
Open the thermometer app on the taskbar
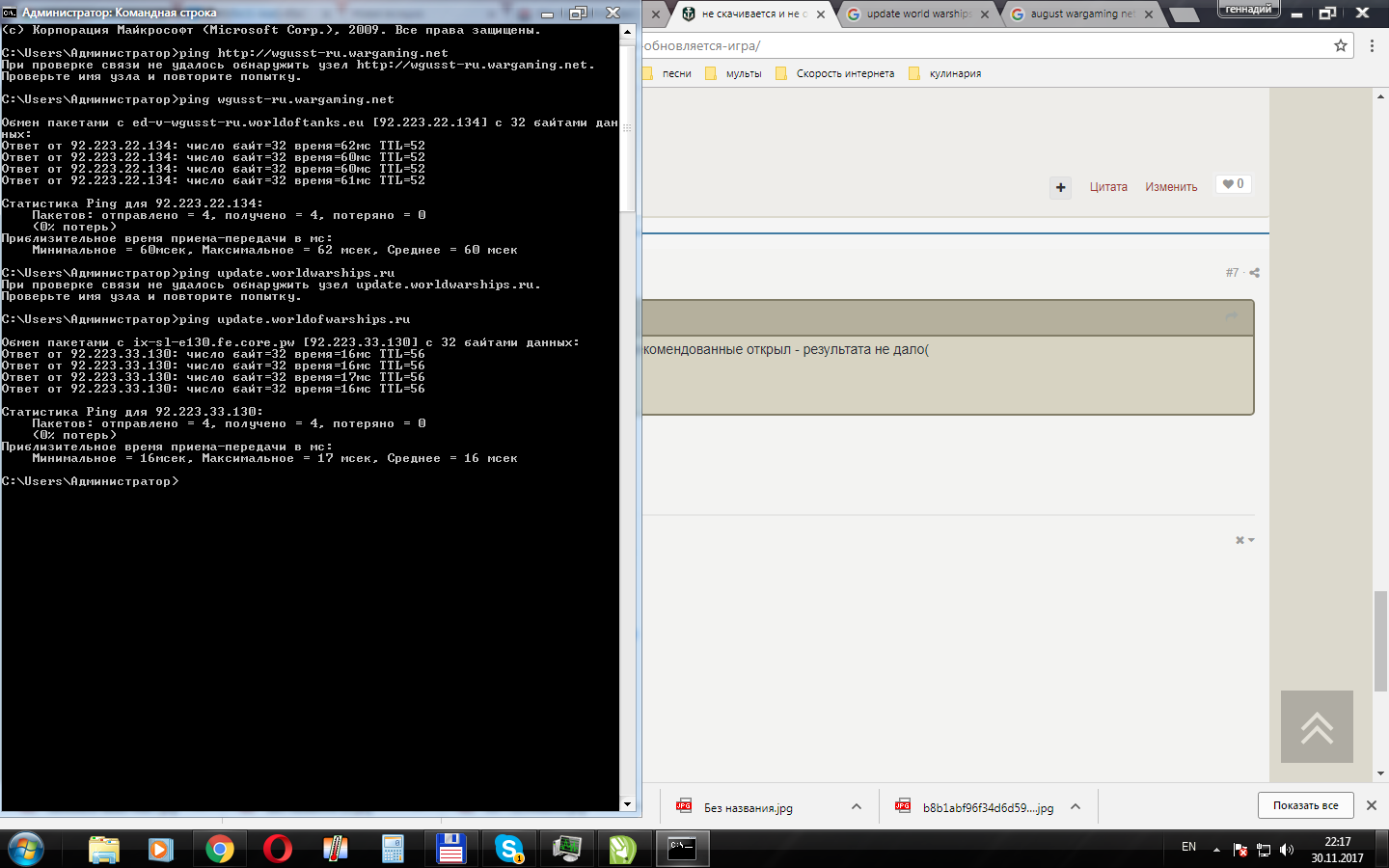pyautogui.click(x=335, y=850)
